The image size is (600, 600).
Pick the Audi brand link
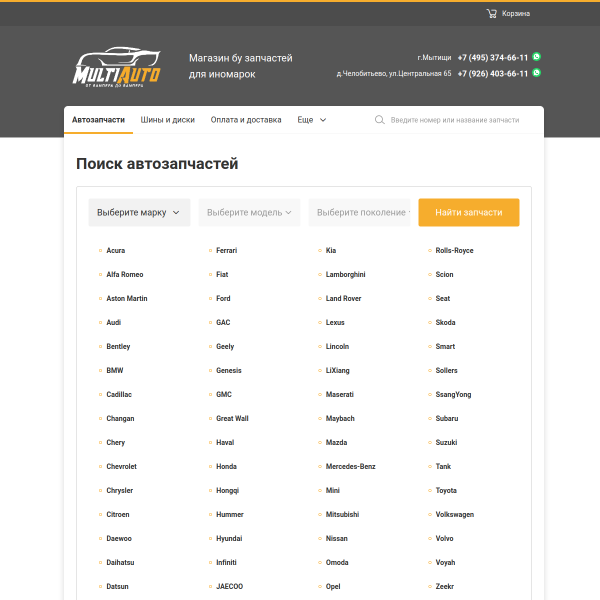pyautogui.click(x=114, y=323)
